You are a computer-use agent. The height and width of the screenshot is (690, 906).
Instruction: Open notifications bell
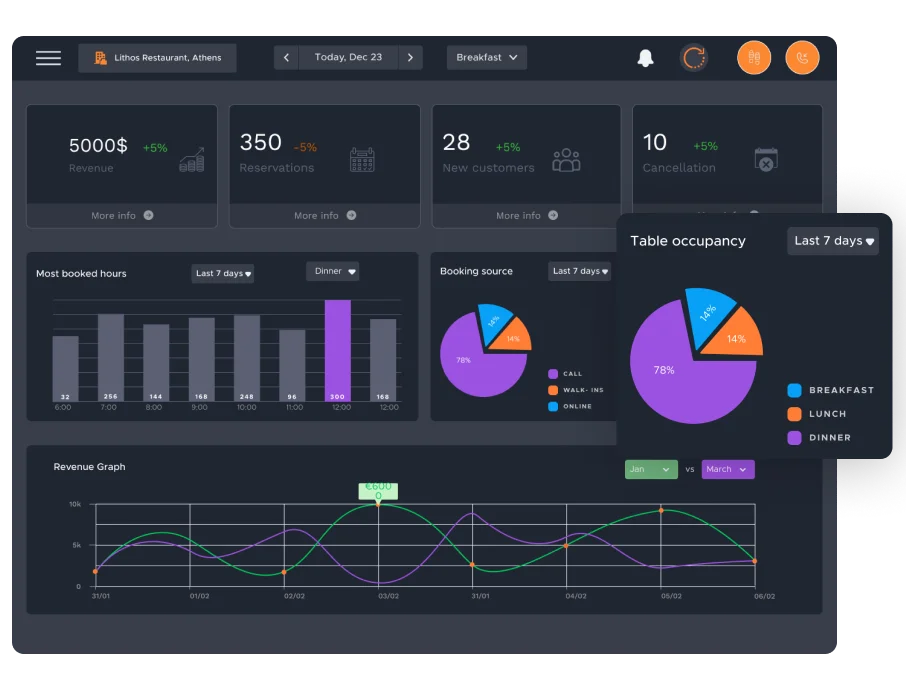tap(645, 58)
